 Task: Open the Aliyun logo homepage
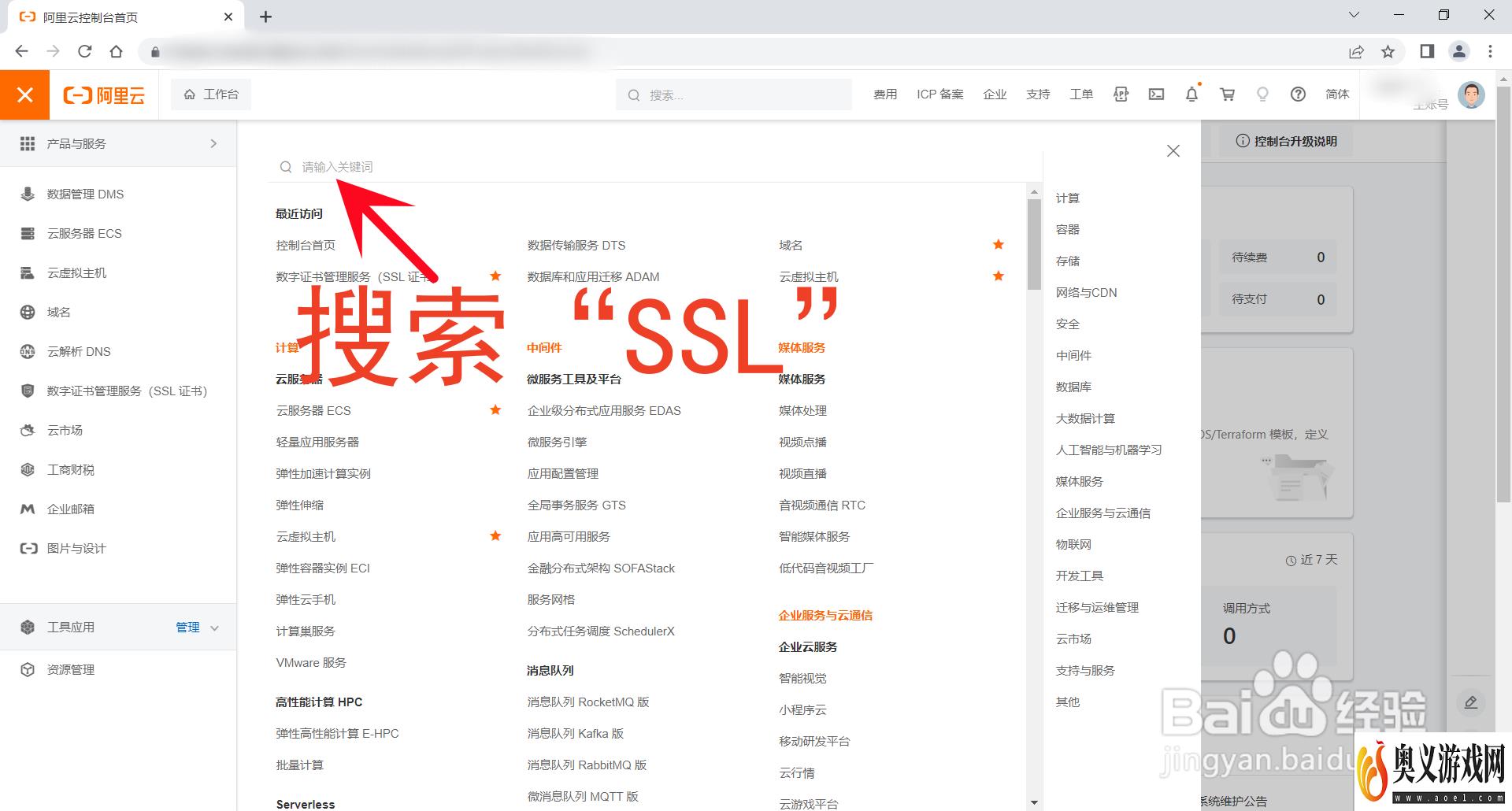[x=104, y=95]
